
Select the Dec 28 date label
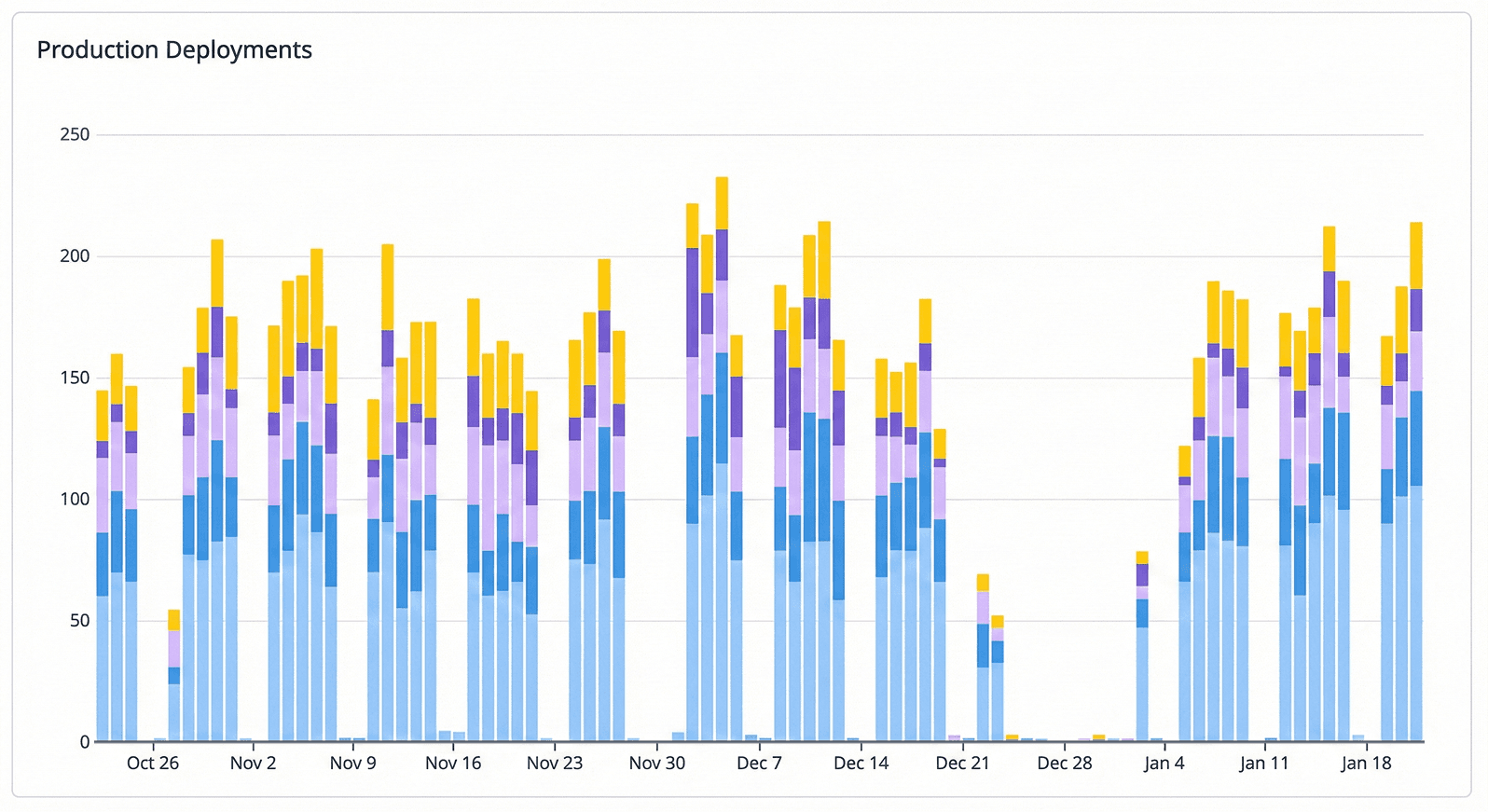[x=1065, y=764]
